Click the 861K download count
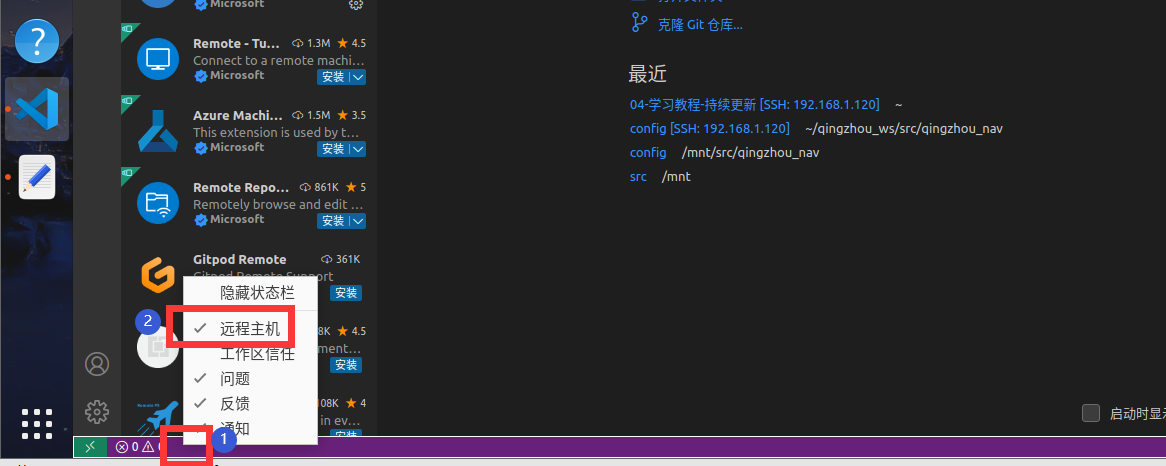This screenshot has height=466, width=1166. pyautogui.click(x=327, y=187)
